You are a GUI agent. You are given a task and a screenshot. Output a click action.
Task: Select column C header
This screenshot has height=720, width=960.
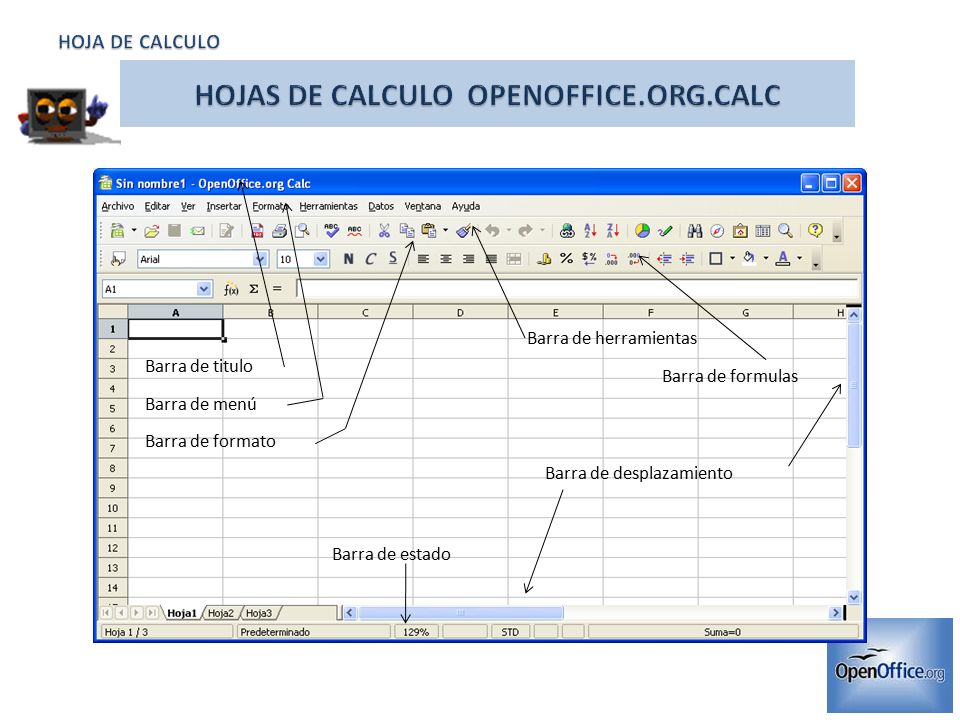pos(365,313)
